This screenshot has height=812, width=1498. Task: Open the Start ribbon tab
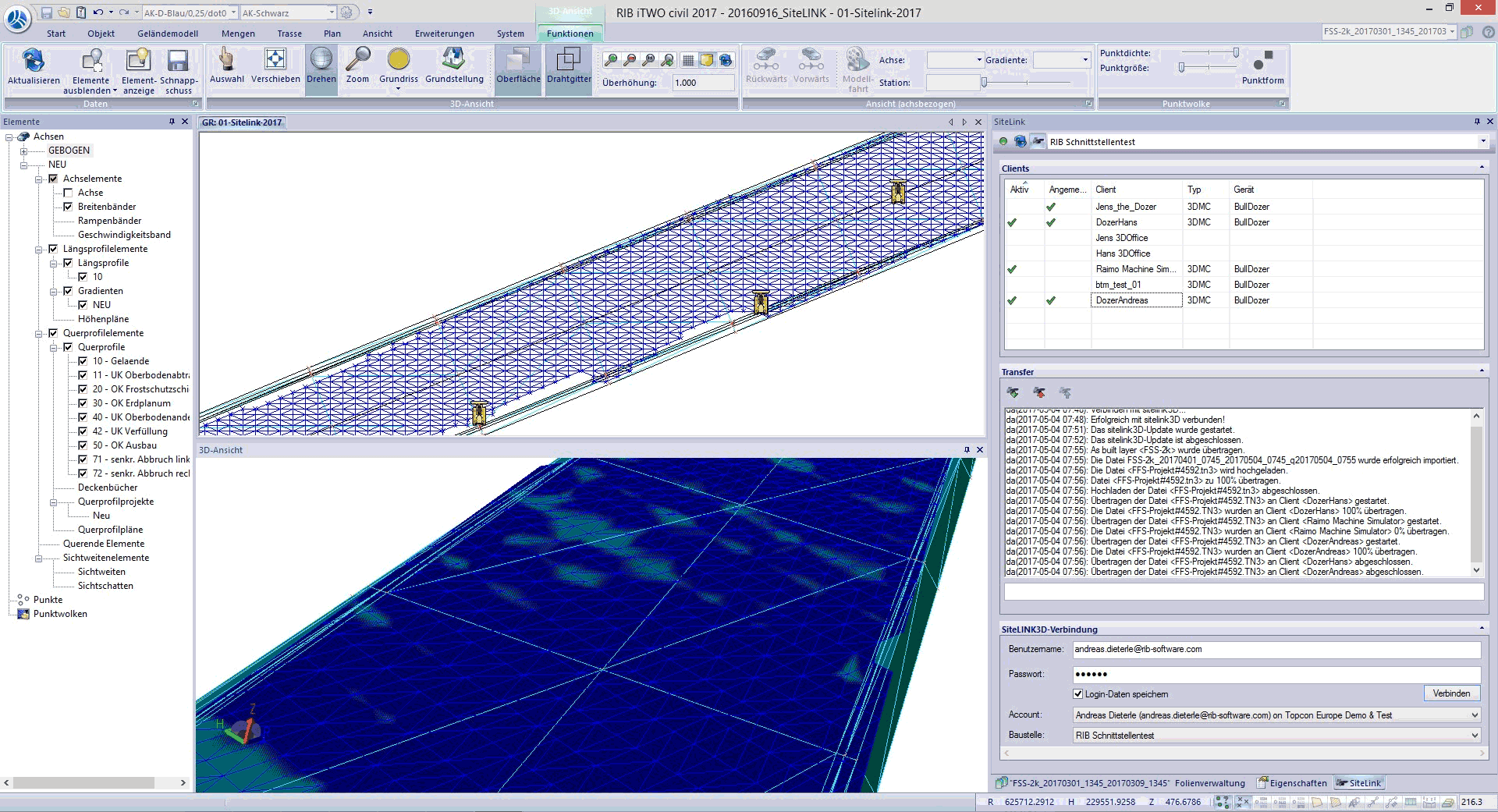pyautogui.click(x=56, y=34)
